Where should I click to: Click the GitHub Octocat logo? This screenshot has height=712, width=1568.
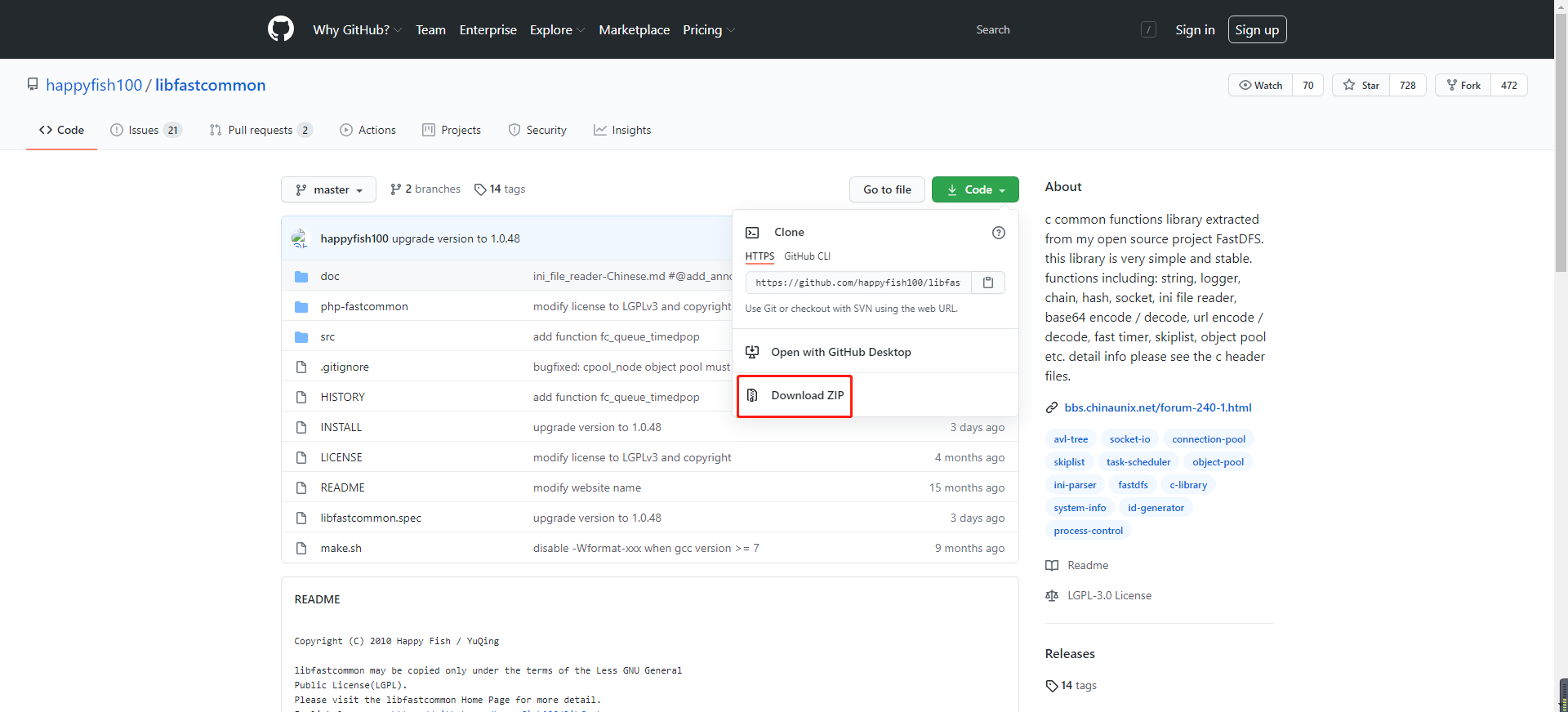[x=281, y=29]
